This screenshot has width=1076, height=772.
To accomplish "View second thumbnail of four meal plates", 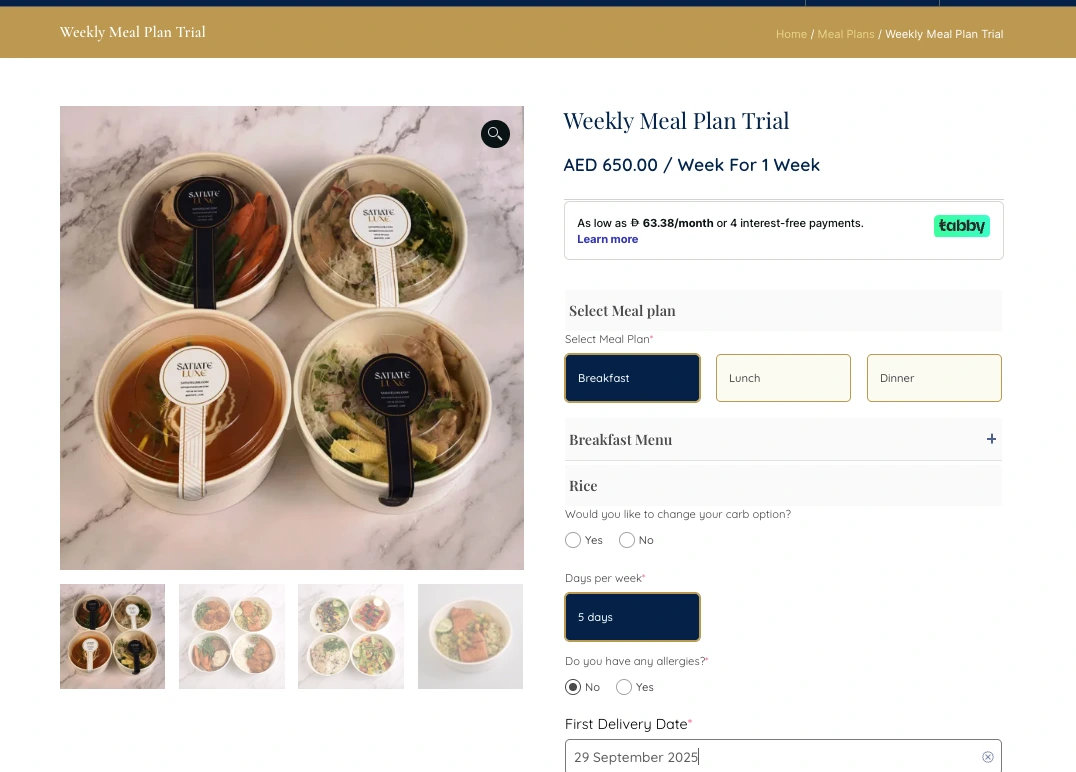I will click(232, 636).
